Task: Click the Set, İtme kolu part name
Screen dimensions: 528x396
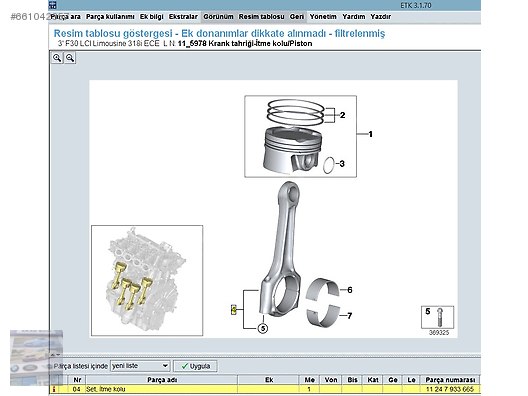Action: pyautogui.click(x=105, y=389)
